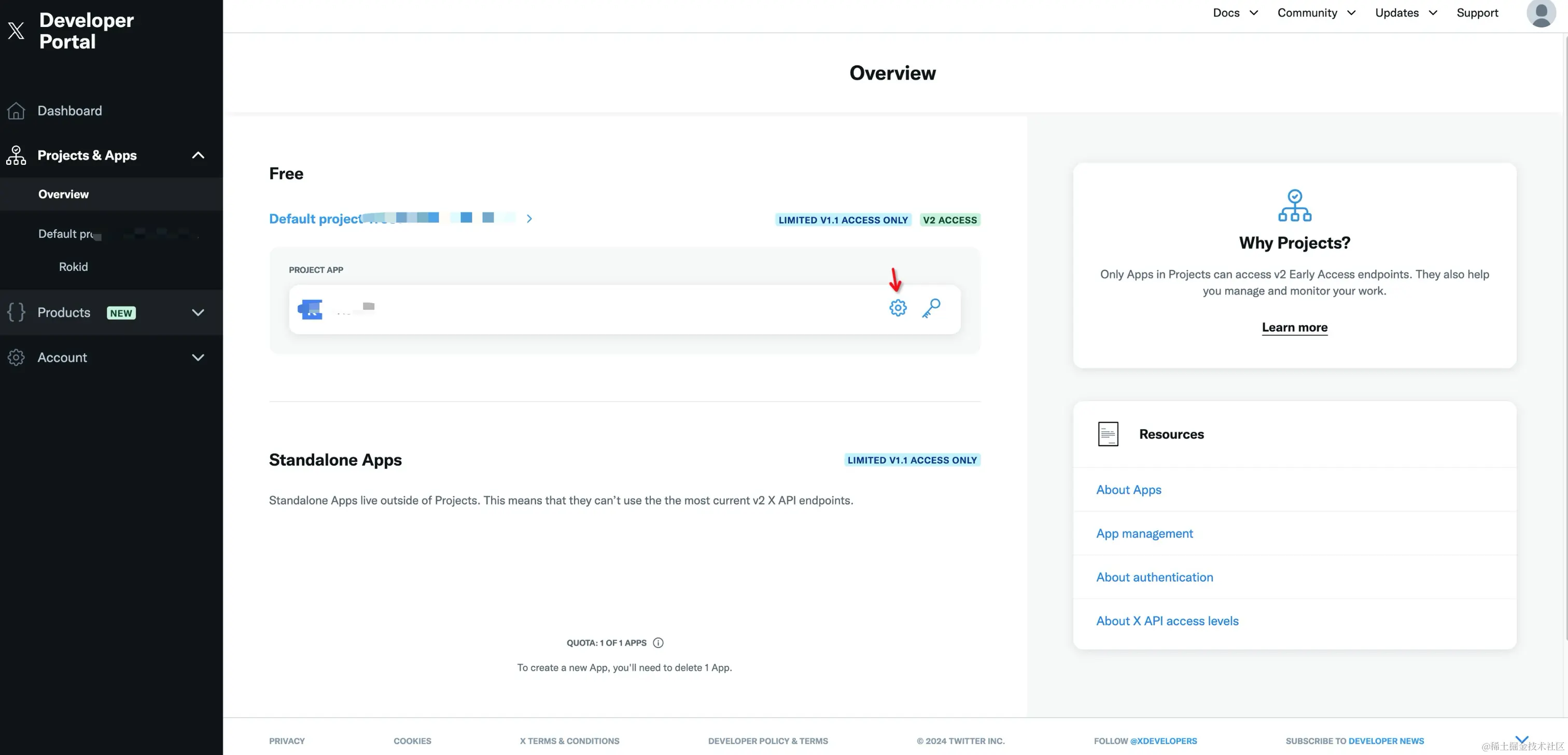
Task: Open the Docs dropdown
Action: [x=1235, y=13]
